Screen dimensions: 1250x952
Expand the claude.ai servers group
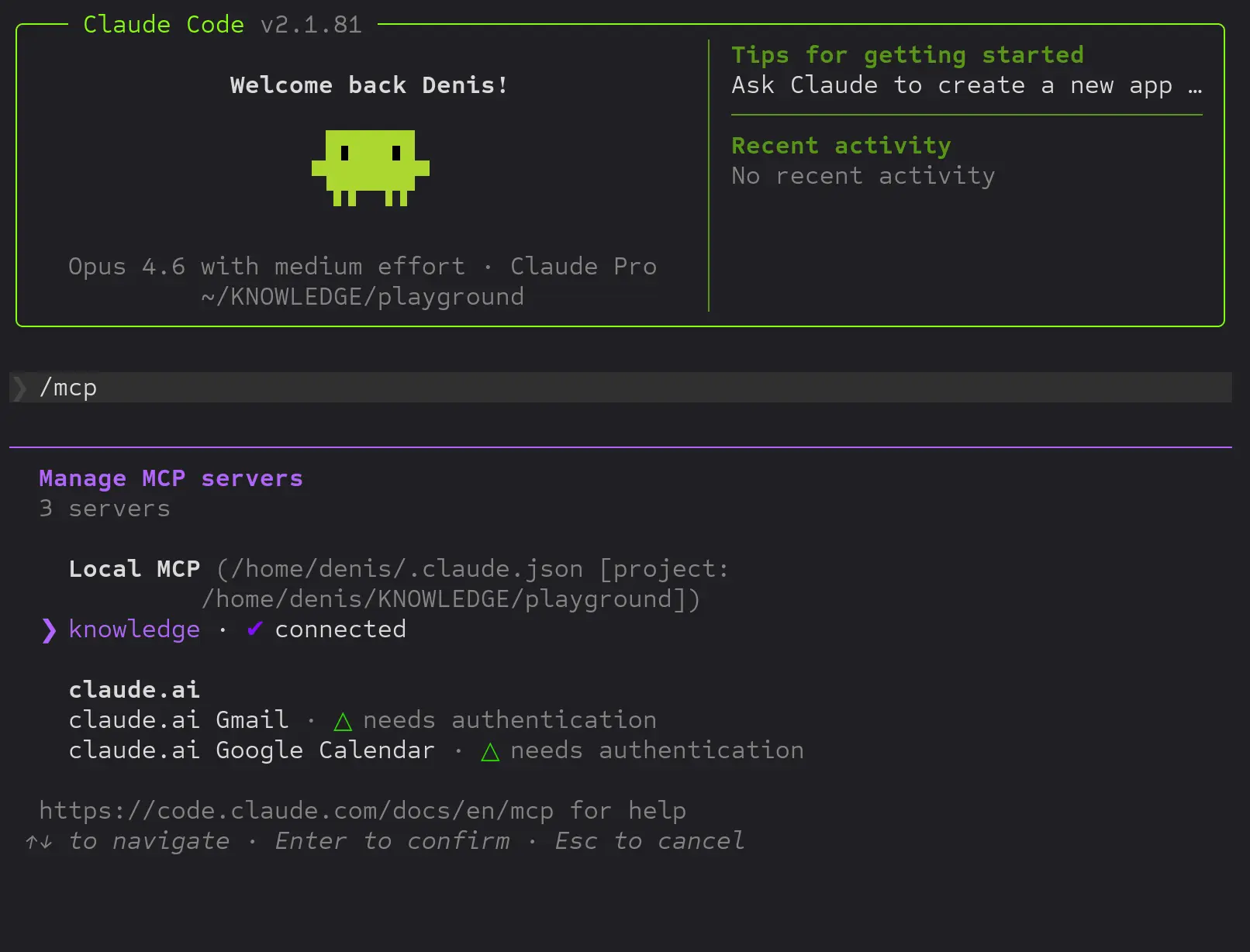(x=133, y=689)
